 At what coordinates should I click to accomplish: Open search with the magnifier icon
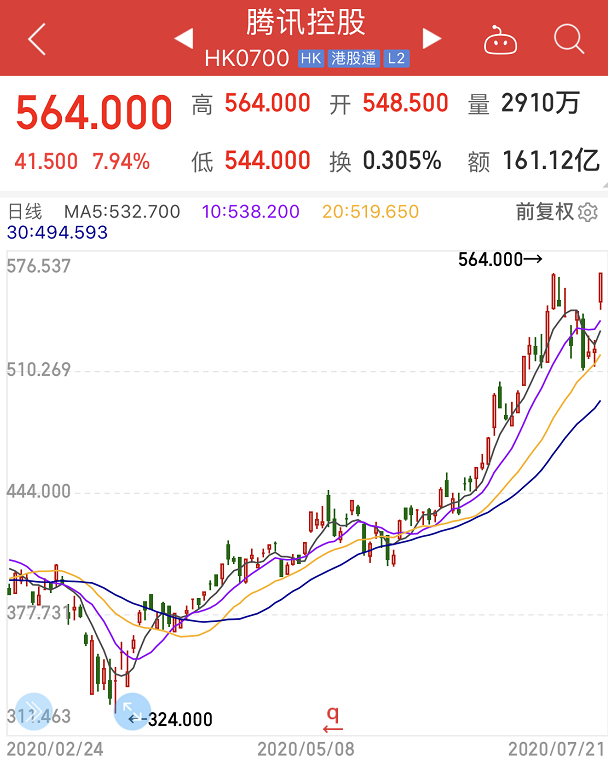pos(569,38)
